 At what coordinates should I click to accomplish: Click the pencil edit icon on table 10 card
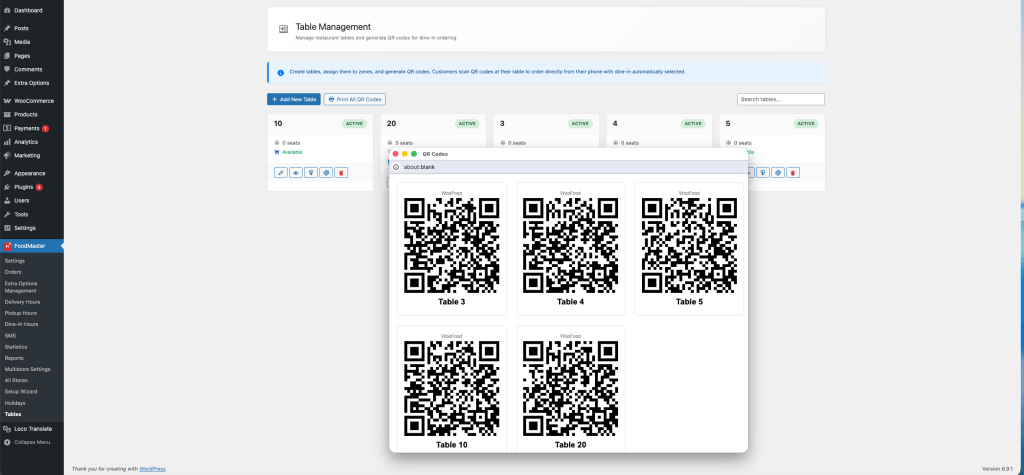281,172
